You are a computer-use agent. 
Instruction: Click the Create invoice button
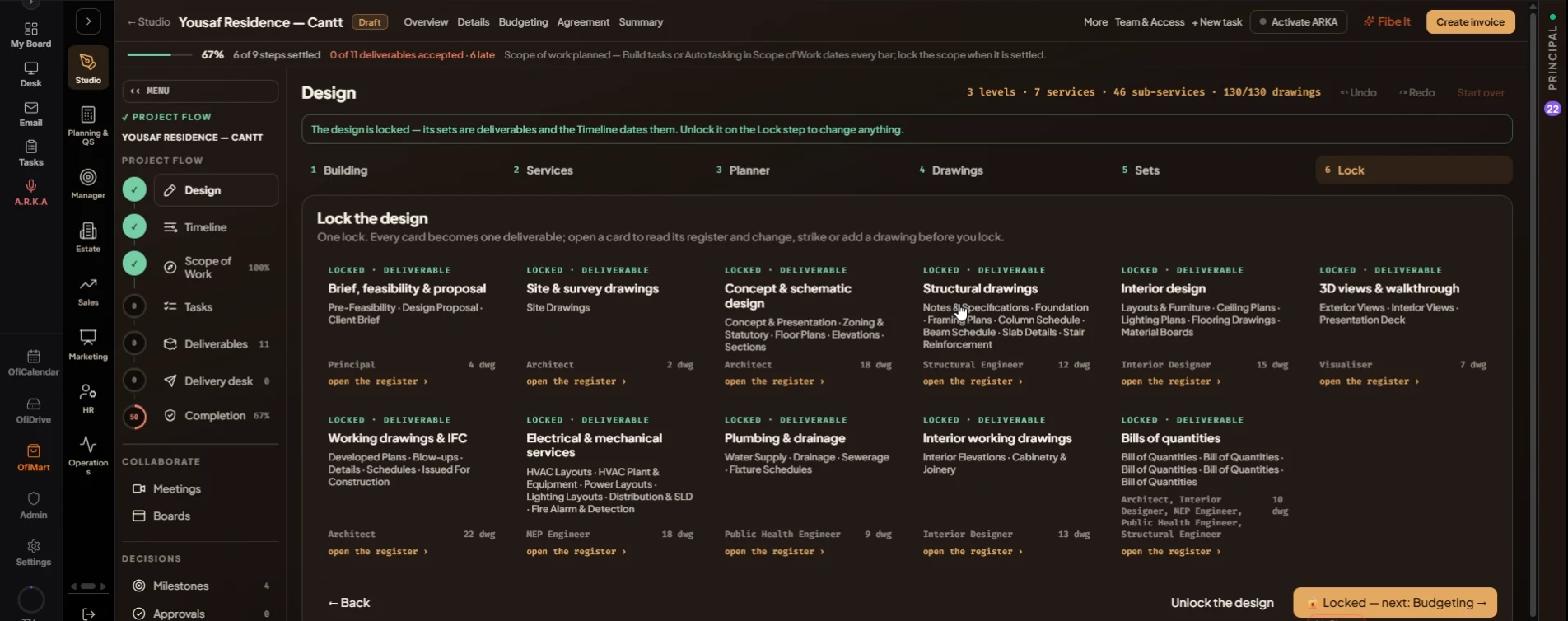1470,22
